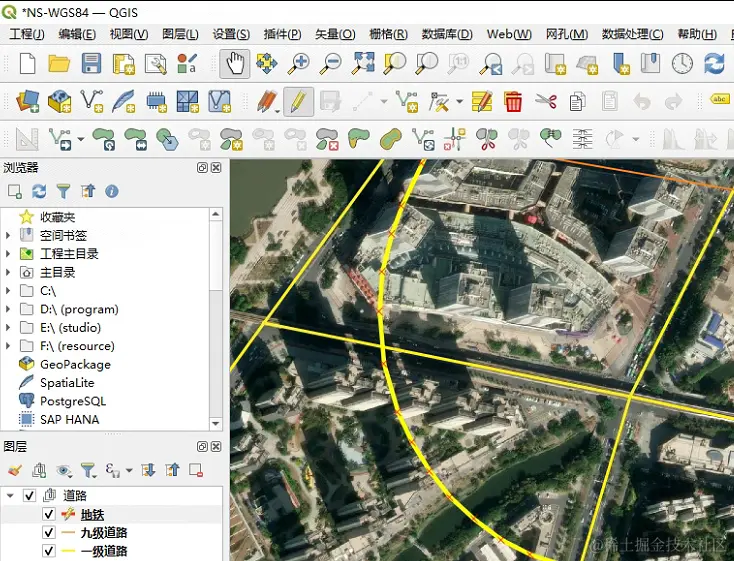The width and height of the screenshot is (734, 561).
Task: Expand 工程主目录 node
Action: (x=7, y=253)
